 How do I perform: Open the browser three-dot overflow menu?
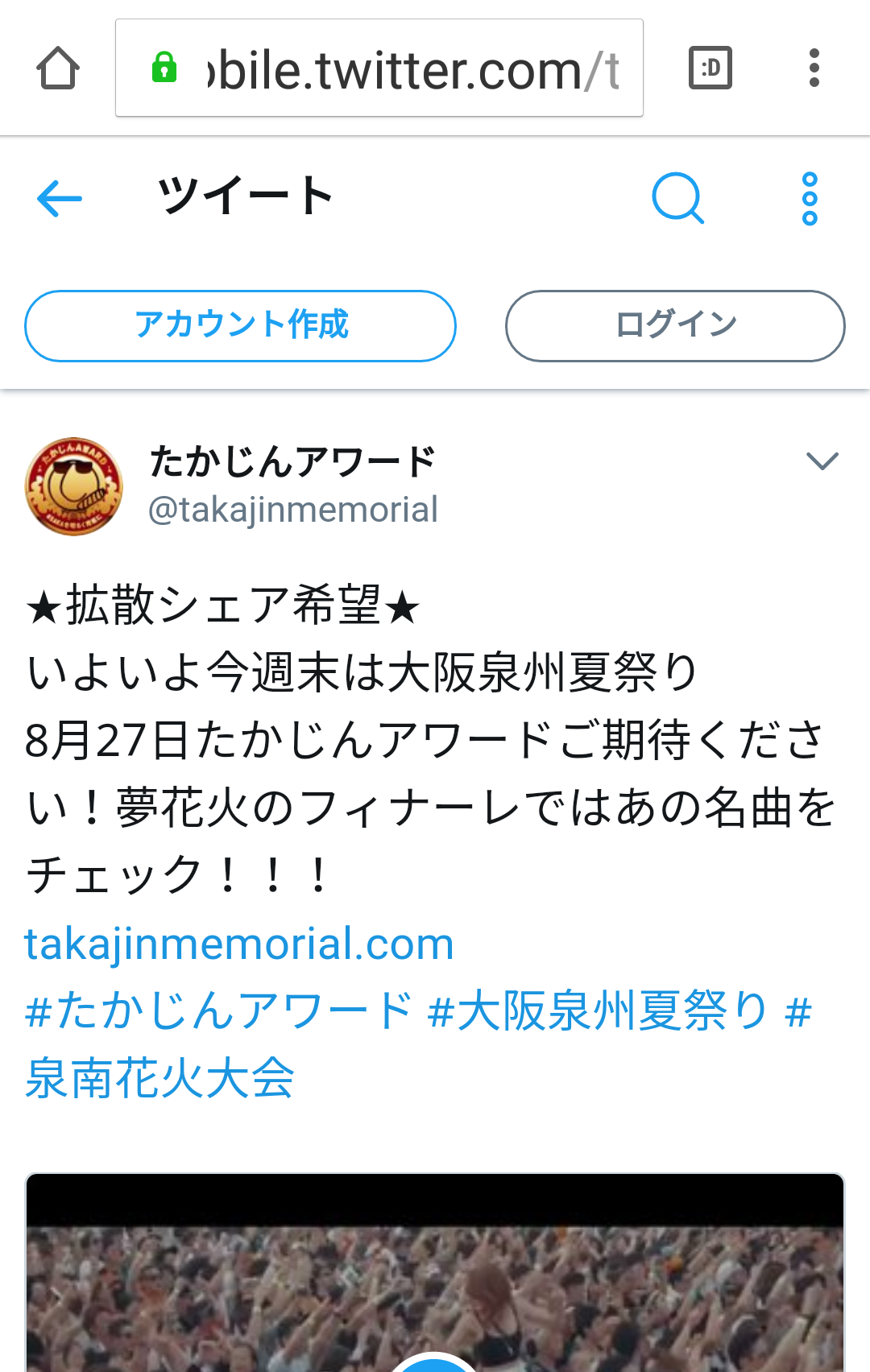pyautogui.click(x=814, y=68)
